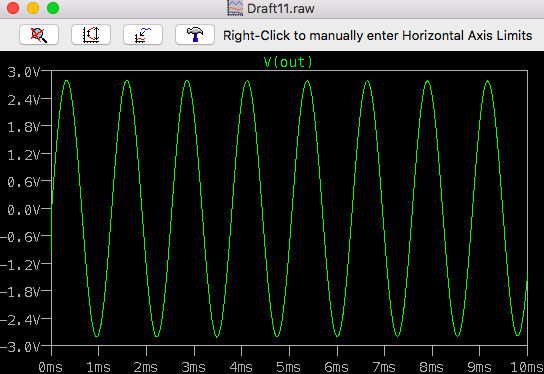544x374 pixels.
Task: Open the pick visible traces icon
Action: point(143,35)
